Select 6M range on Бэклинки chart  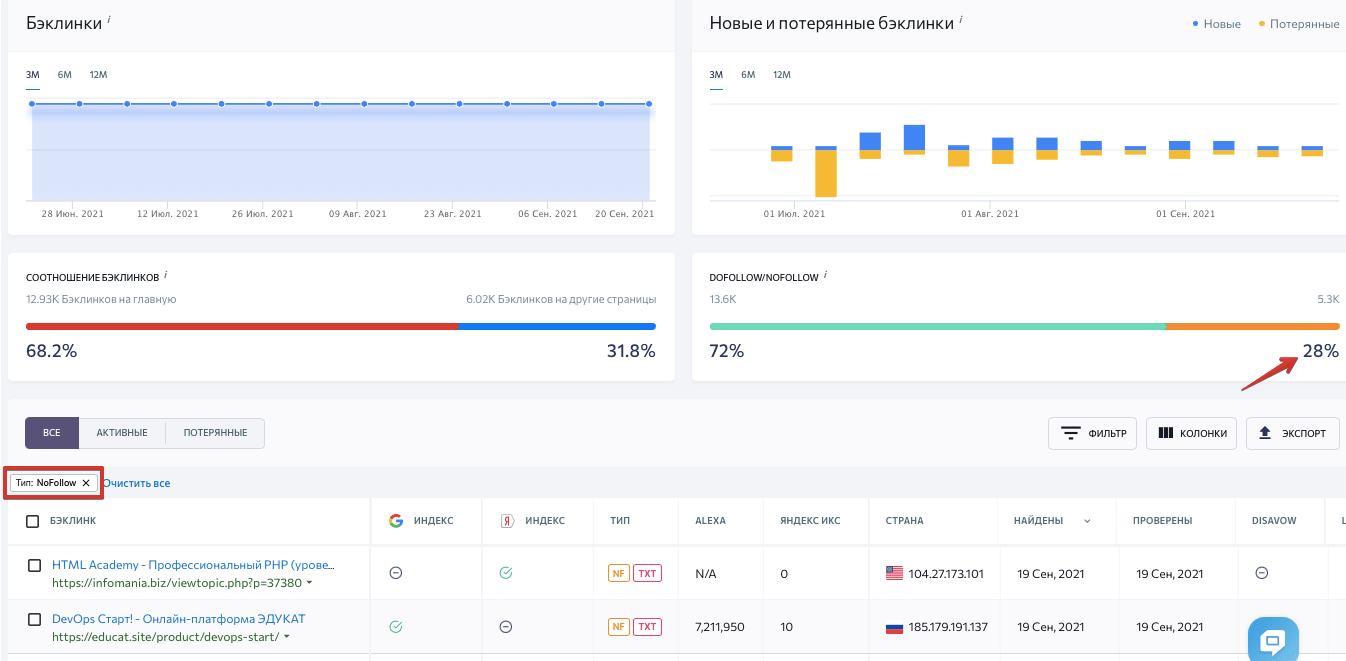pyautogui.click(x=65, y=75)
